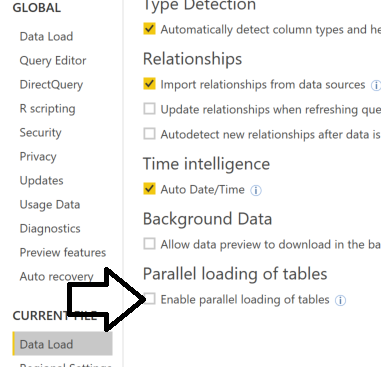
Task: Open the DirectQuery settings page
Action: click(x=51, y=85)
